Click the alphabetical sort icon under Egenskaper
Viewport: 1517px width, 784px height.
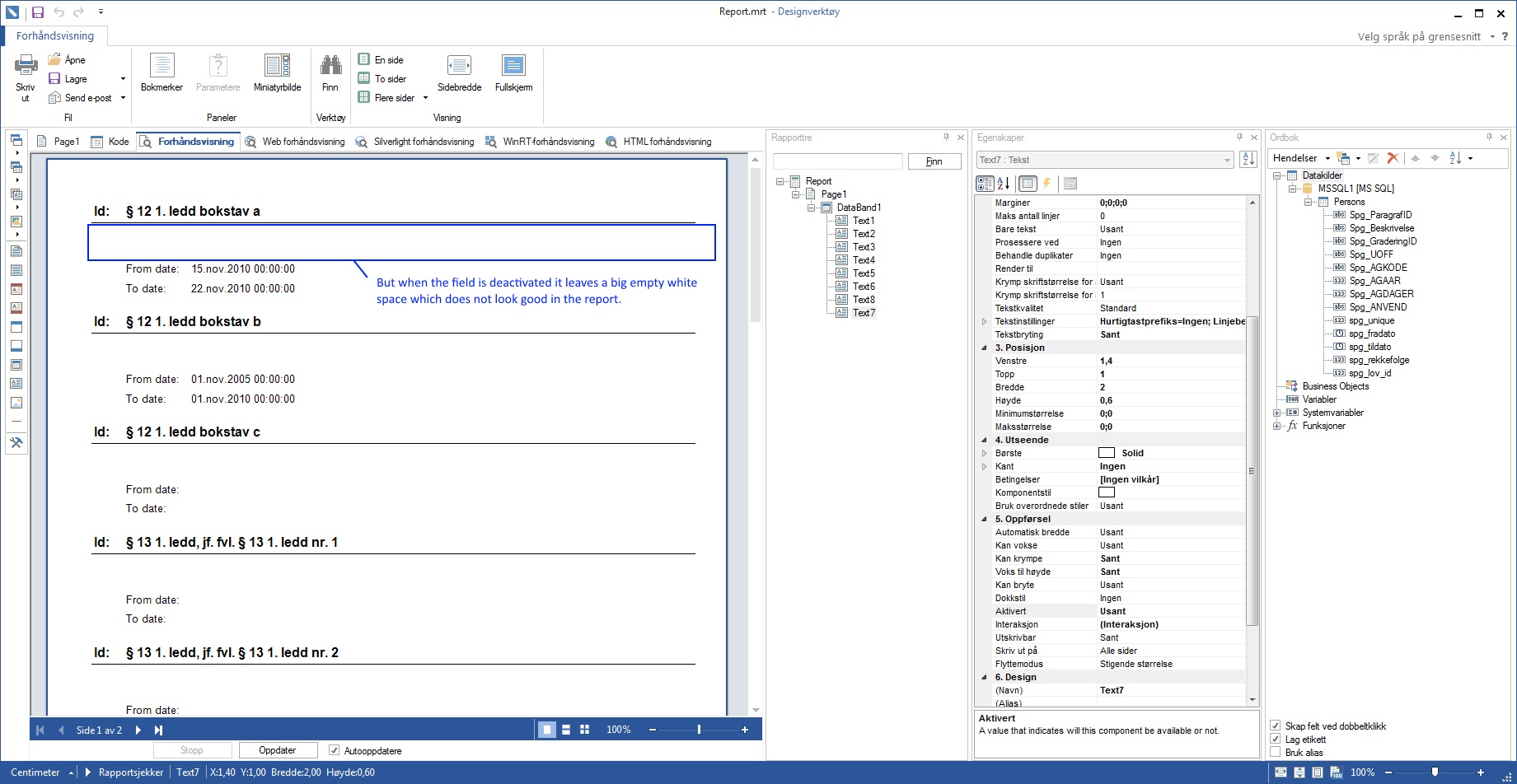click(1003, 184)
